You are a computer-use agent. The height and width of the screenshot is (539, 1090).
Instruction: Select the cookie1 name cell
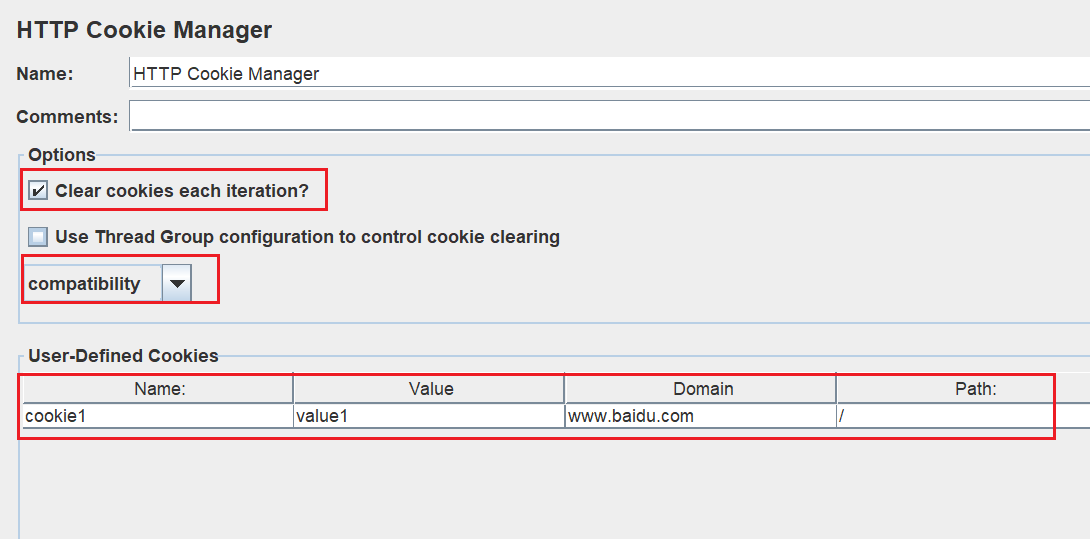[158, 416]
